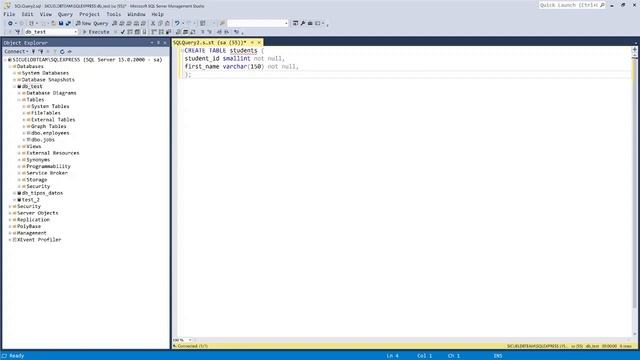Viewport: 640px width, 360px height.
Task: Open the Project menu
Action: coord(89,14)
